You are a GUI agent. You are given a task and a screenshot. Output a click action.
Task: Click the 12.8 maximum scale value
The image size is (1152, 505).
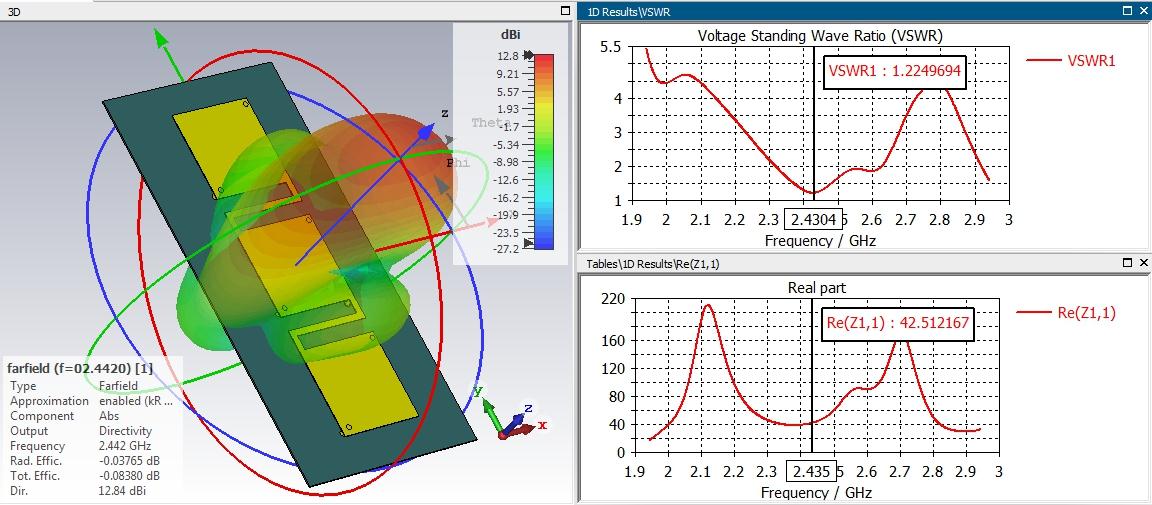pos(508,56)
